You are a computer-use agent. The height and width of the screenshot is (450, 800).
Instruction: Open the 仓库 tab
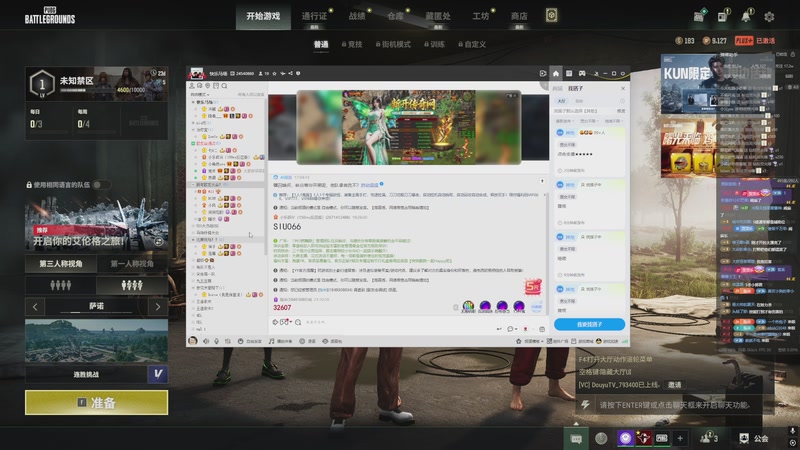(395, 16)
